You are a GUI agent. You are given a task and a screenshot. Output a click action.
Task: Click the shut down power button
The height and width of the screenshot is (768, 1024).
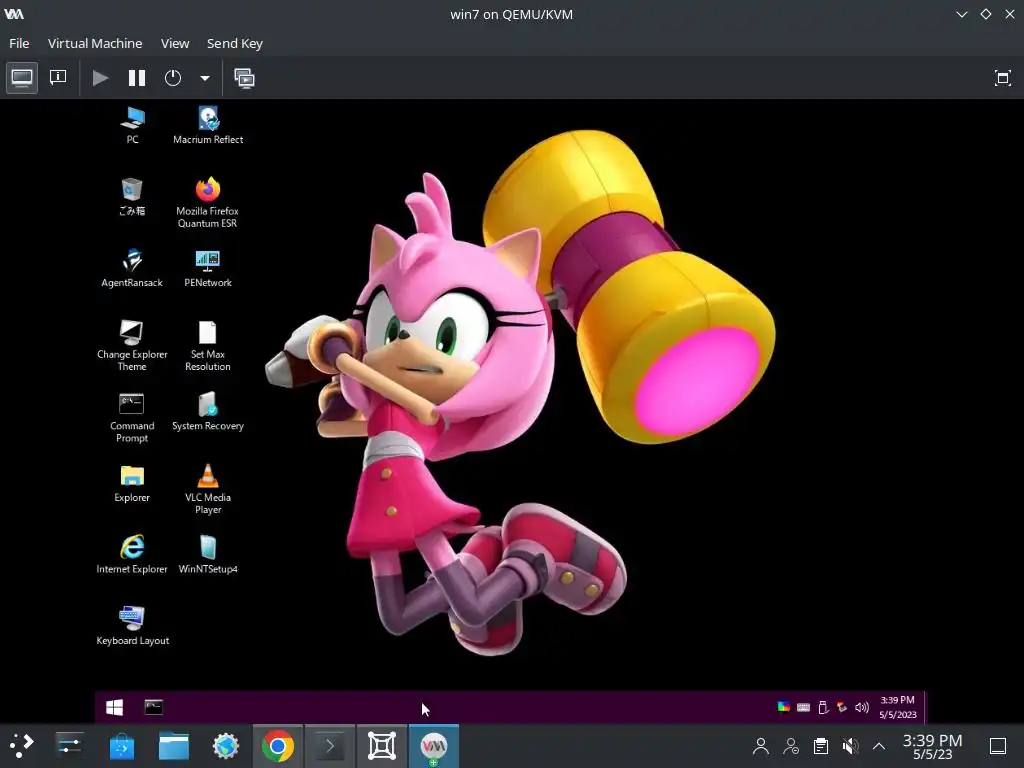coord(173,78)
